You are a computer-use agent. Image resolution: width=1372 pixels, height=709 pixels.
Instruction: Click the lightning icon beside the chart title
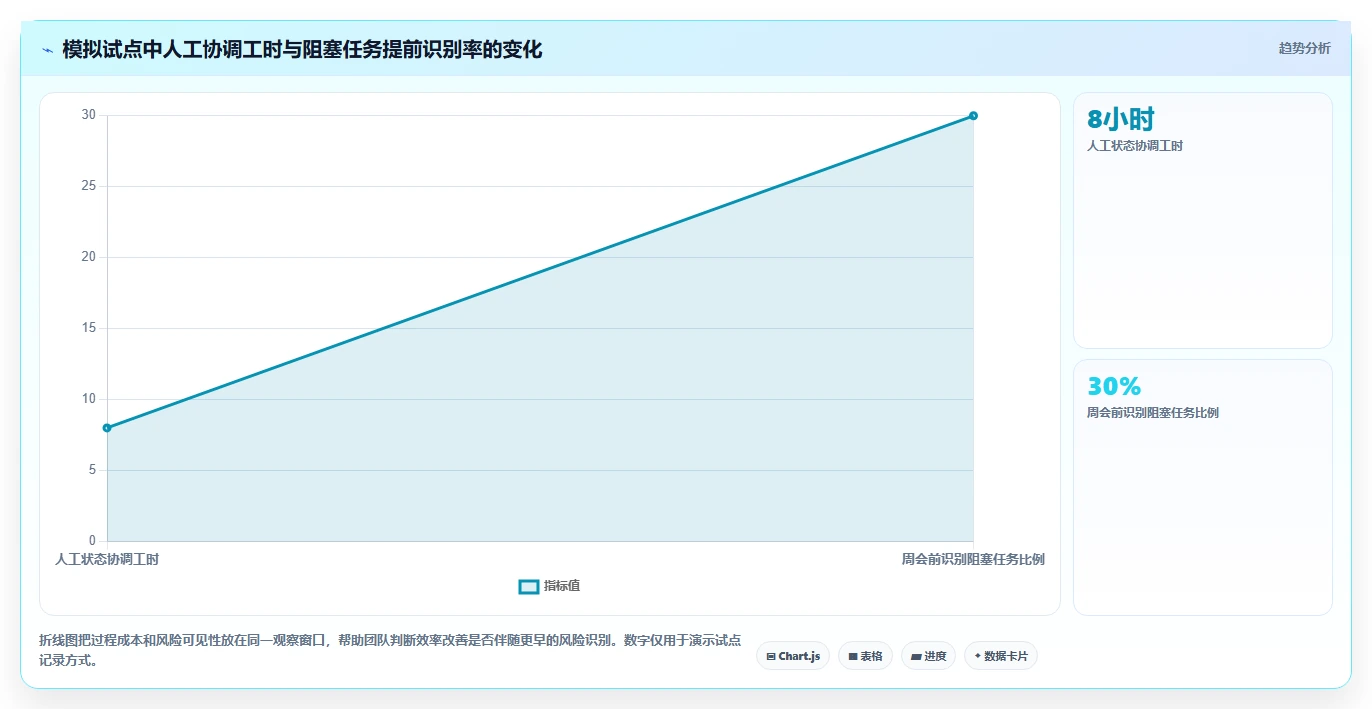47,50
